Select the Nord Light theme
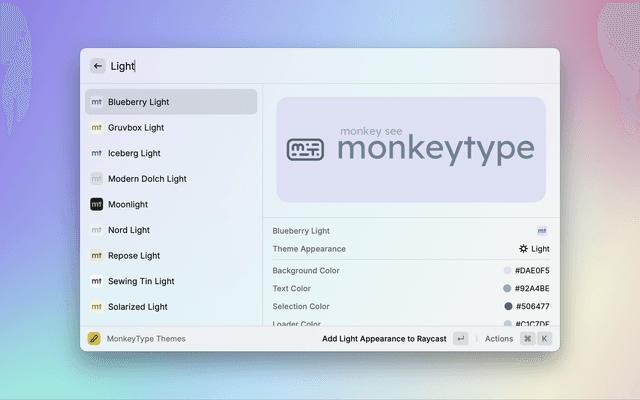This screenshot has height=400, width=640. [128, 230]
